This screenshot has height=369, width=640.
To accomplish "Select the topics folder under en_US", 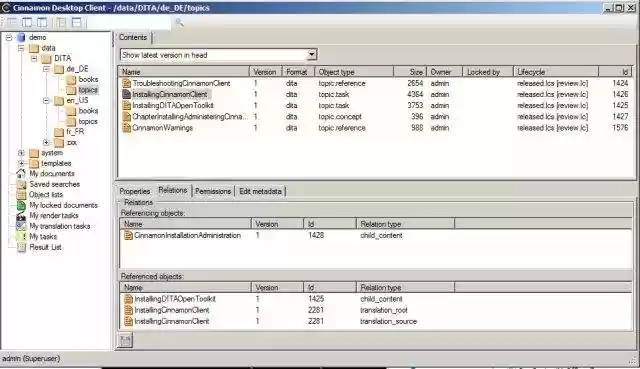I will [88, 122].
